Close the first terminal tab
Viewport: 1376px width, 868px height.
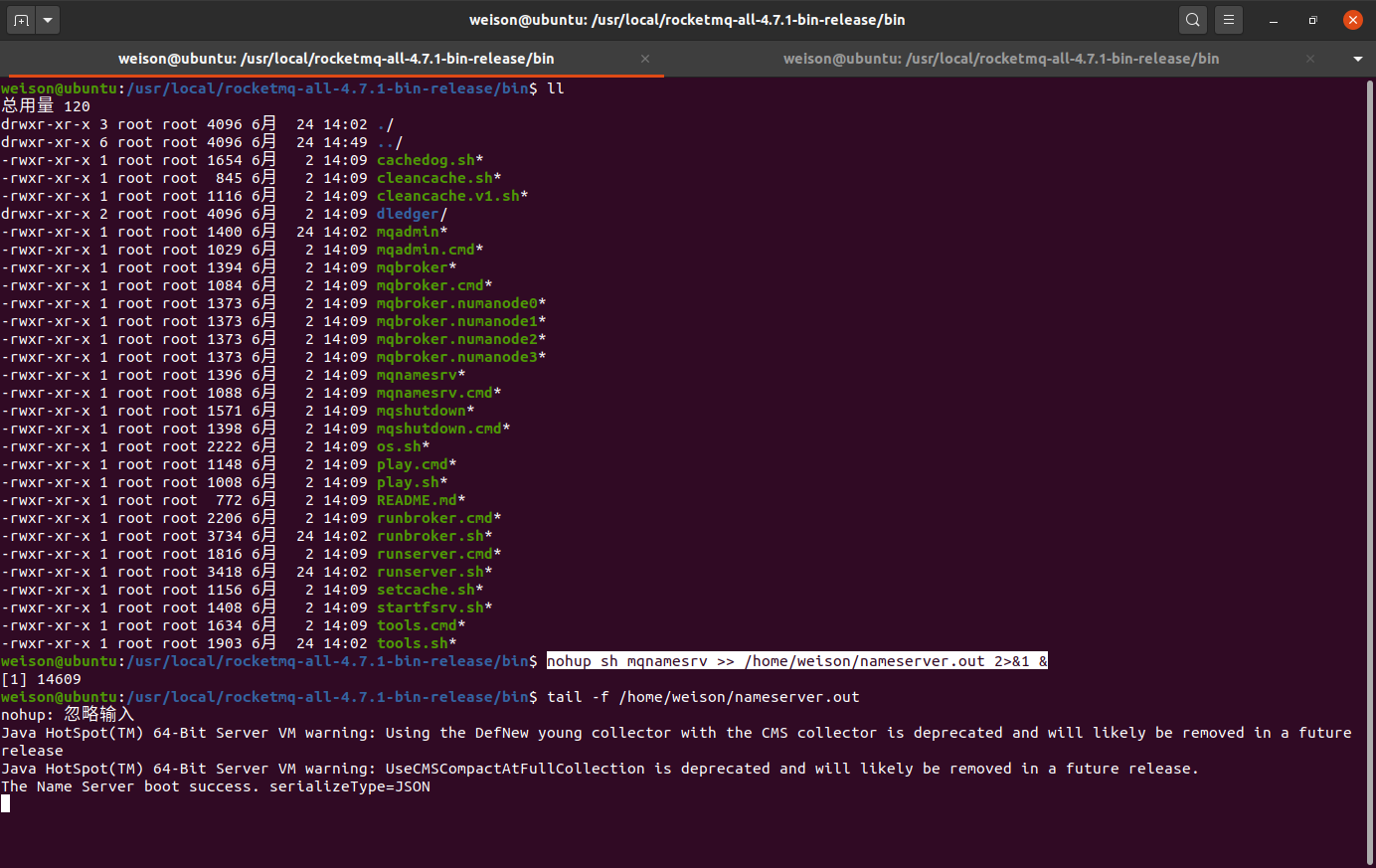point(645,59)
